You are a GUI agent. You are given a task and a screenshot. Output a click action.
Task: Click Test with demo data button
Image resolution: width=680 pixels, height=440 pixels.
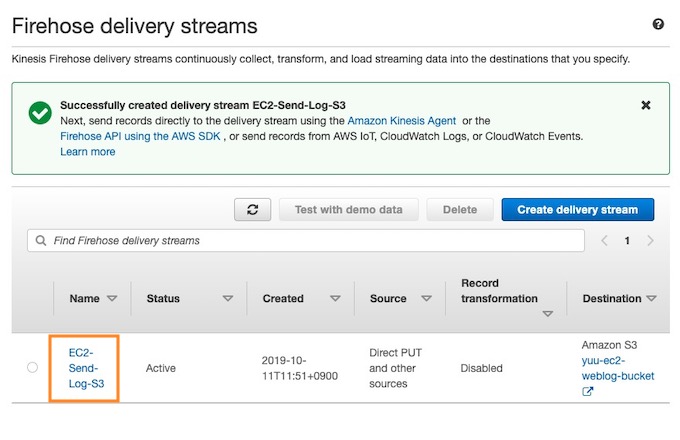349,210
